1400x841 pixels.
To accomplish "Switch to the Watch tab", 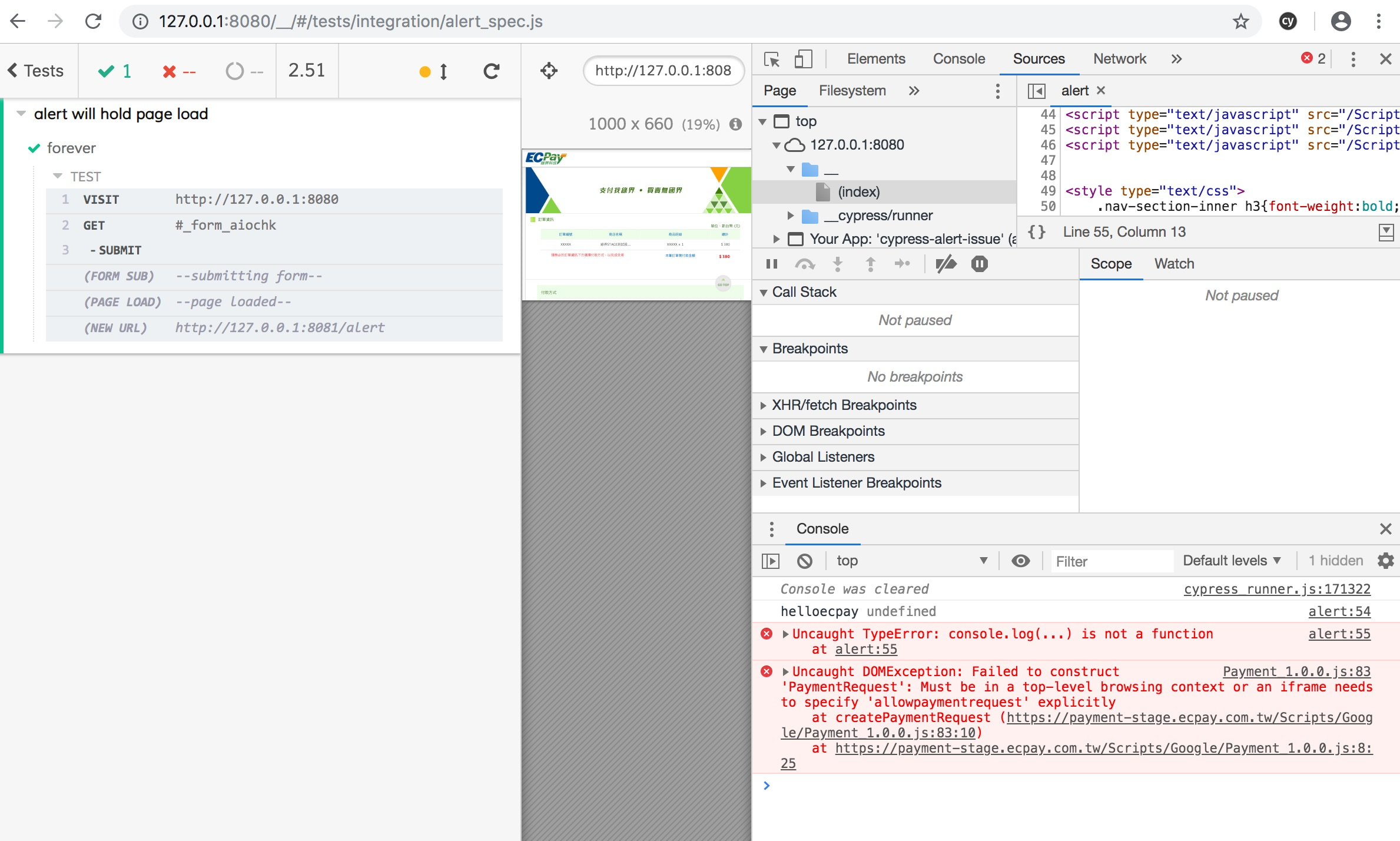I will click(1174, 264).
